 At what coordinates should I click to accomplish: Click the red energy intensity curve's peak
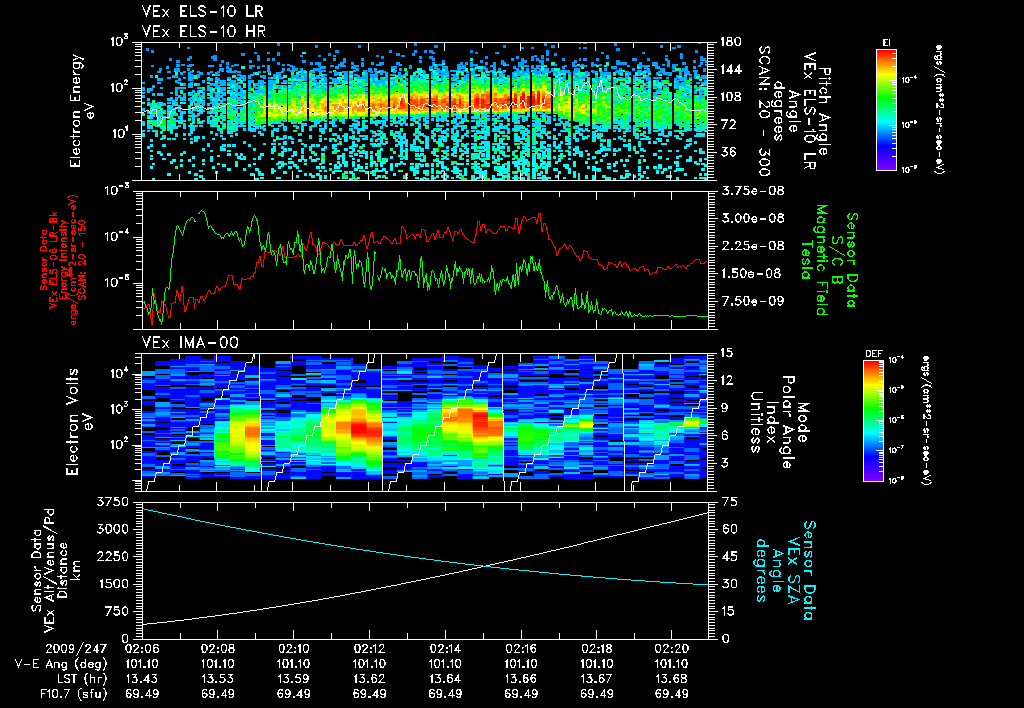[x=540, y=214]
